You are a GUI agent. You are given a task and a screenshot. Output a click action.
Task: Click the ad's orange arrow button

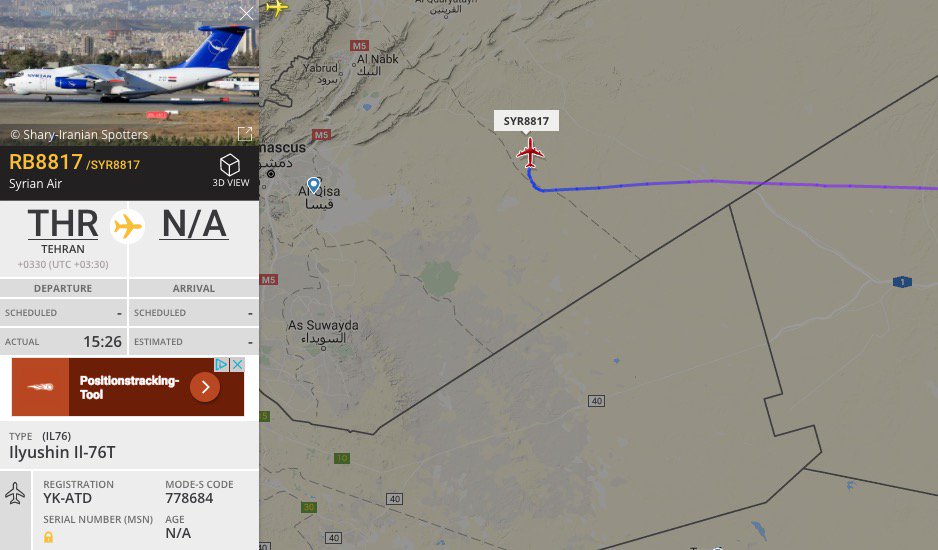[205, 387]
